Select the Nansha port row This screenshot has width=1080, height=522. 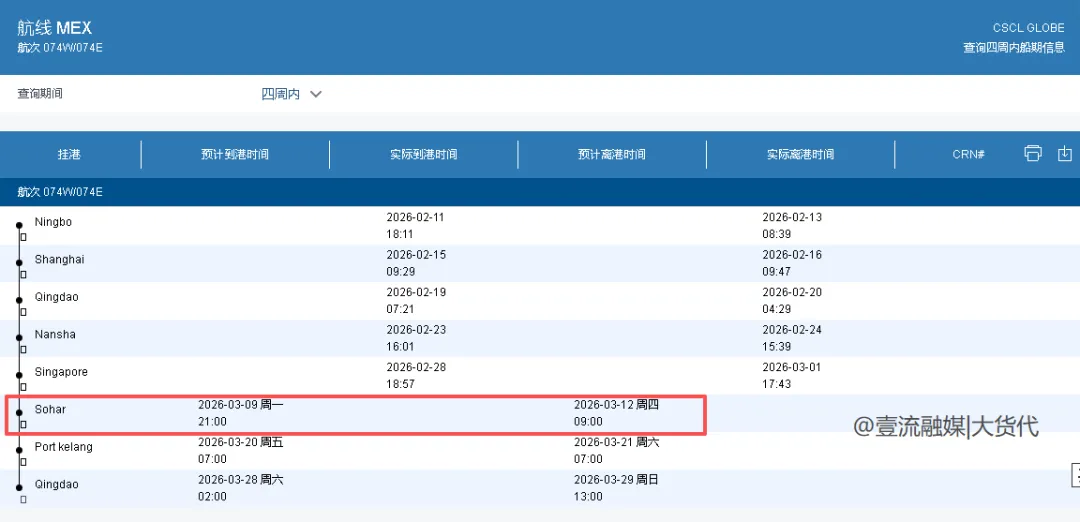coord(540,339)
